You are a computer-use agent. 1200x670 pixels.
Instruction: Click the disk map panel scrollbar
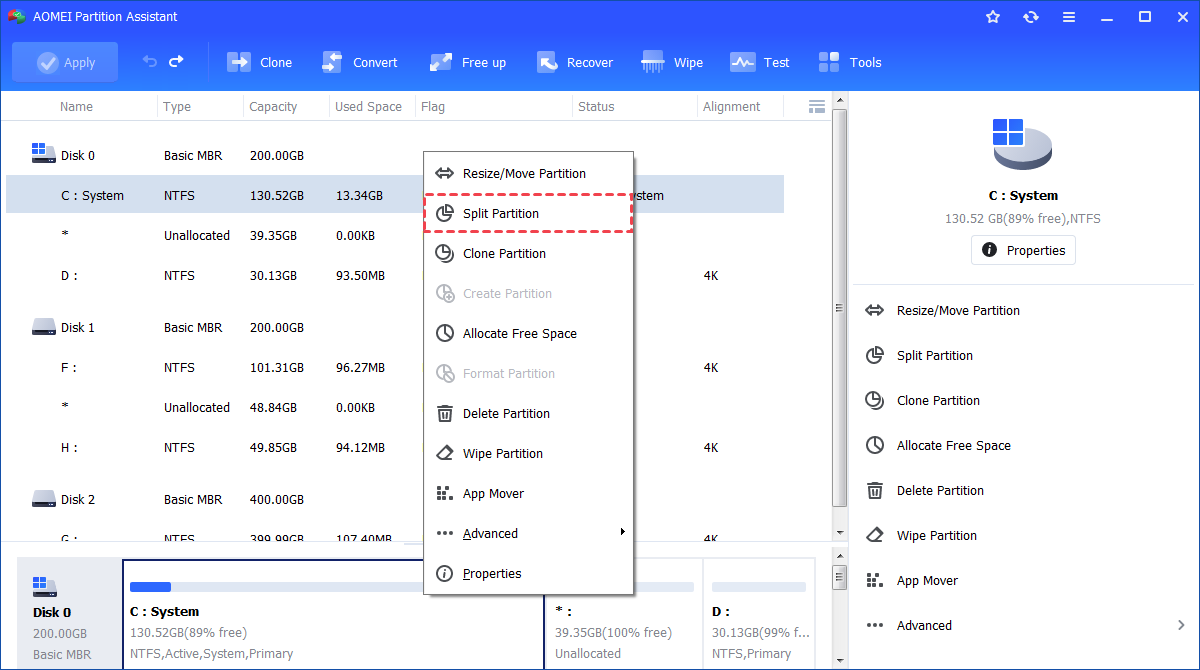840,577
